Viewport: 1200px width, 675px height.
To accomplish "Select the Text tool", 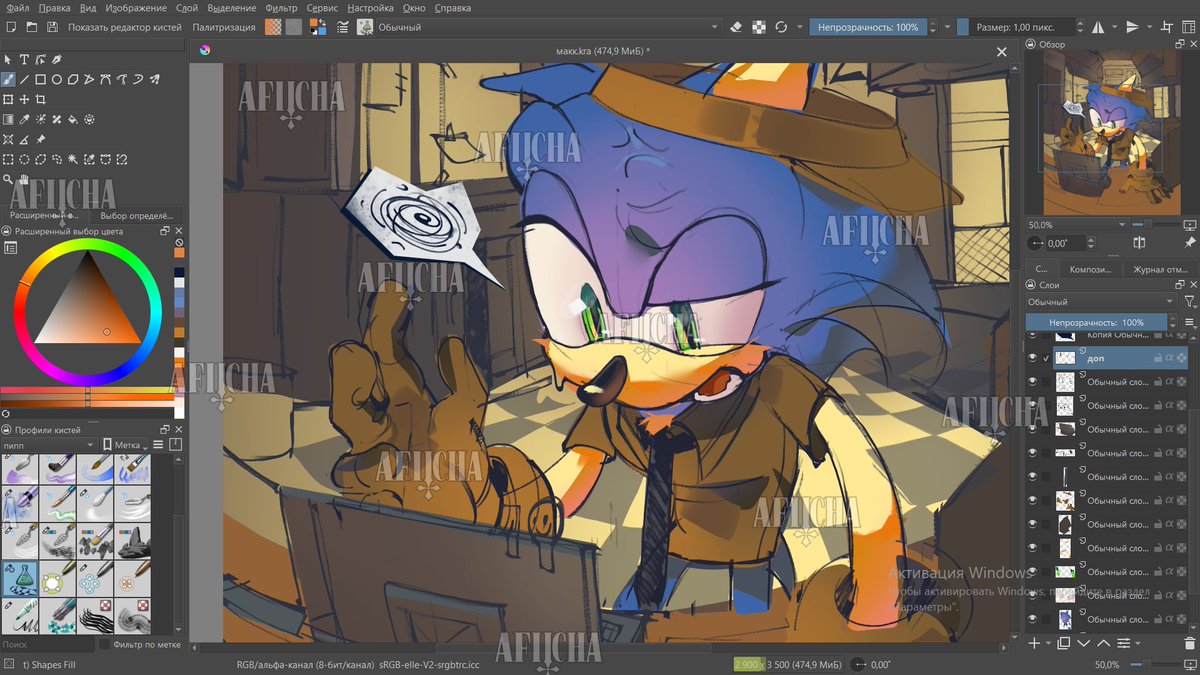I will (x=24, y=60).
